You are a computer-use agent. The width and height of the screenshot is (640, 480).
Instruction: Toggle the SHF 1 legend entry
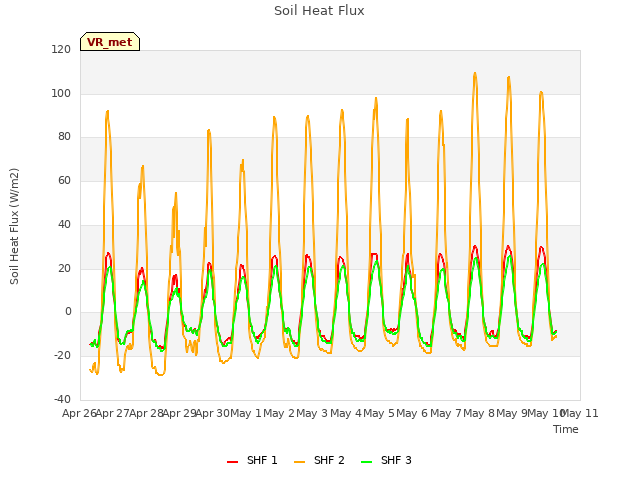(252, 460)
